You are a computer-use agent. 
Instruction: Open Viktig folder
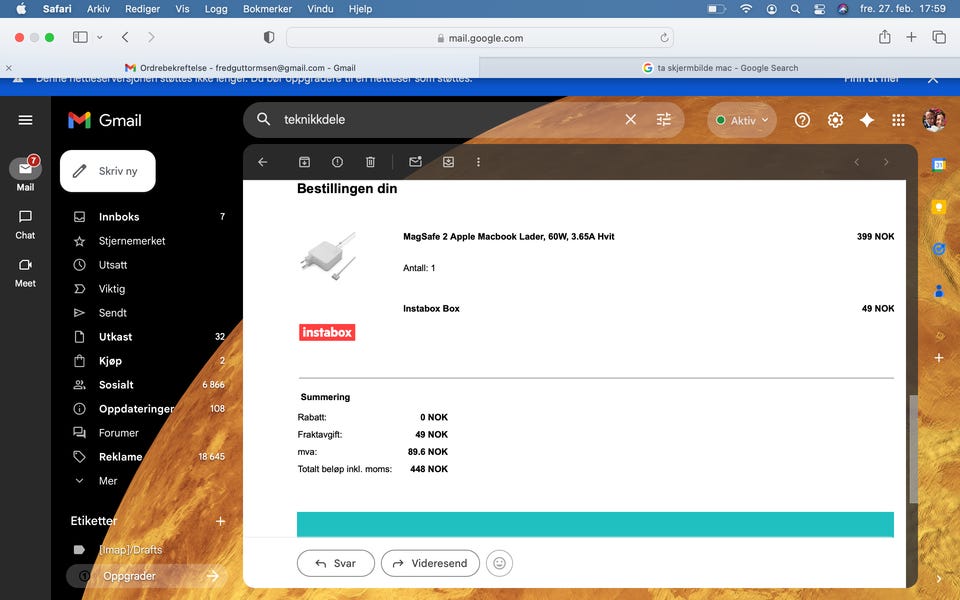pyautogui.click(x=149, y=288)
